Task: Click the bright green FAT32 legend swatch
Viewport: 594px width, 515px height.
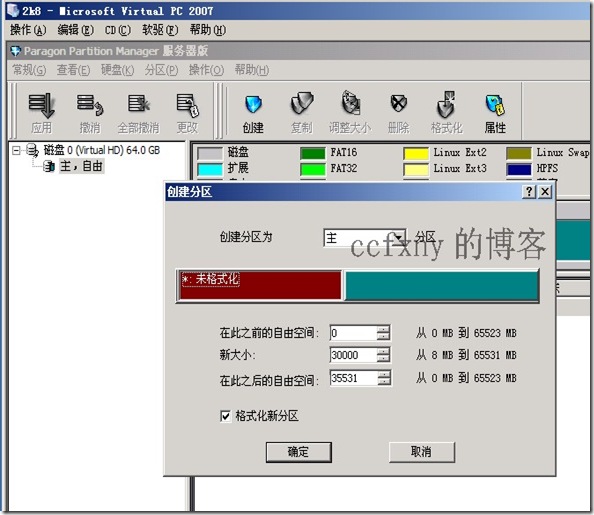Action: 313,169
